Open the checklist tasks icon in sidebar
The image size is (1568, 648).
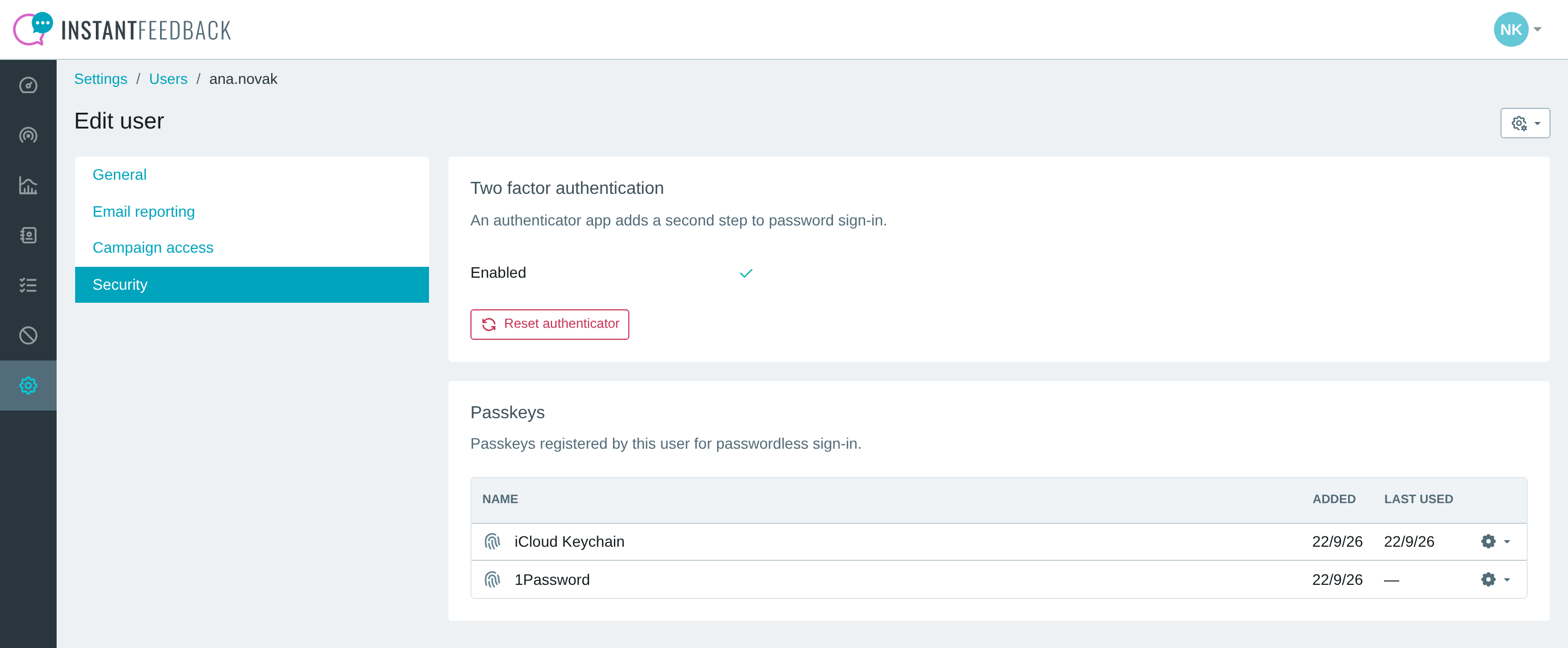pos(28,285)
